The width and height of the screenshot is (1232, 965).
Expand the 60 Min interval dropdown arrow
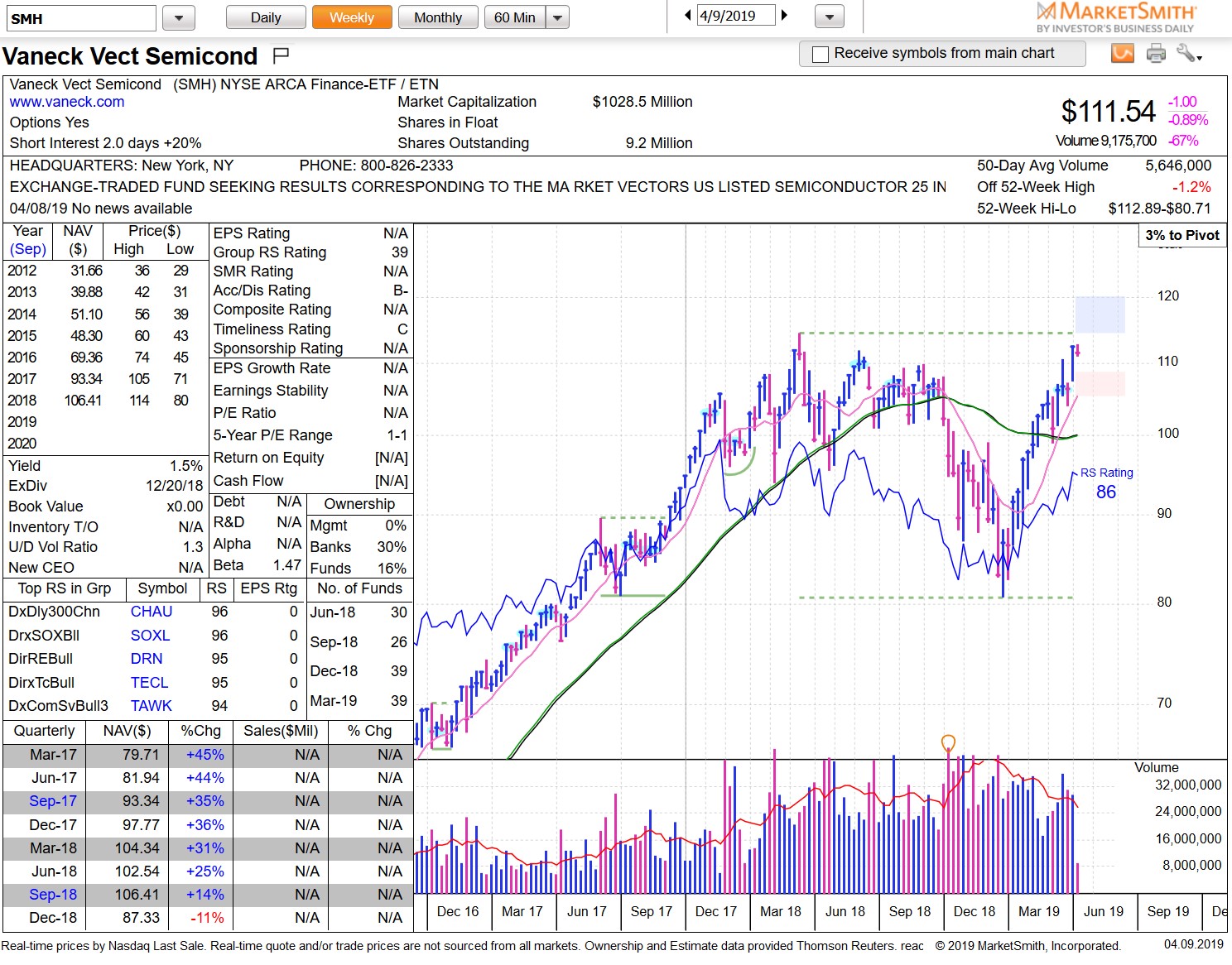(556, 17)
